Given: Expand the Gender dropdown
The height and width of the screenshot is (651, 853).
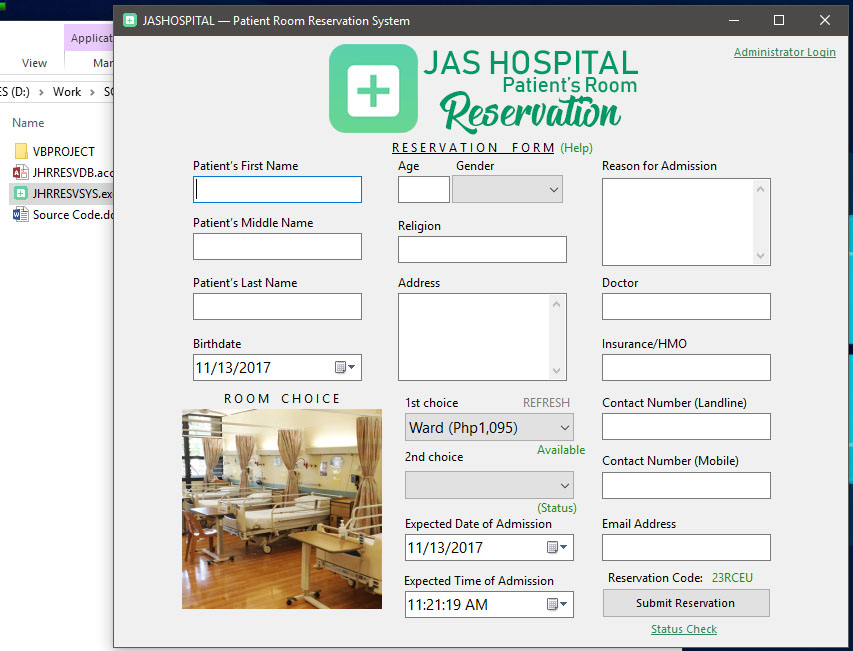Looking at the screenshot, I should [x=554, y=189].
